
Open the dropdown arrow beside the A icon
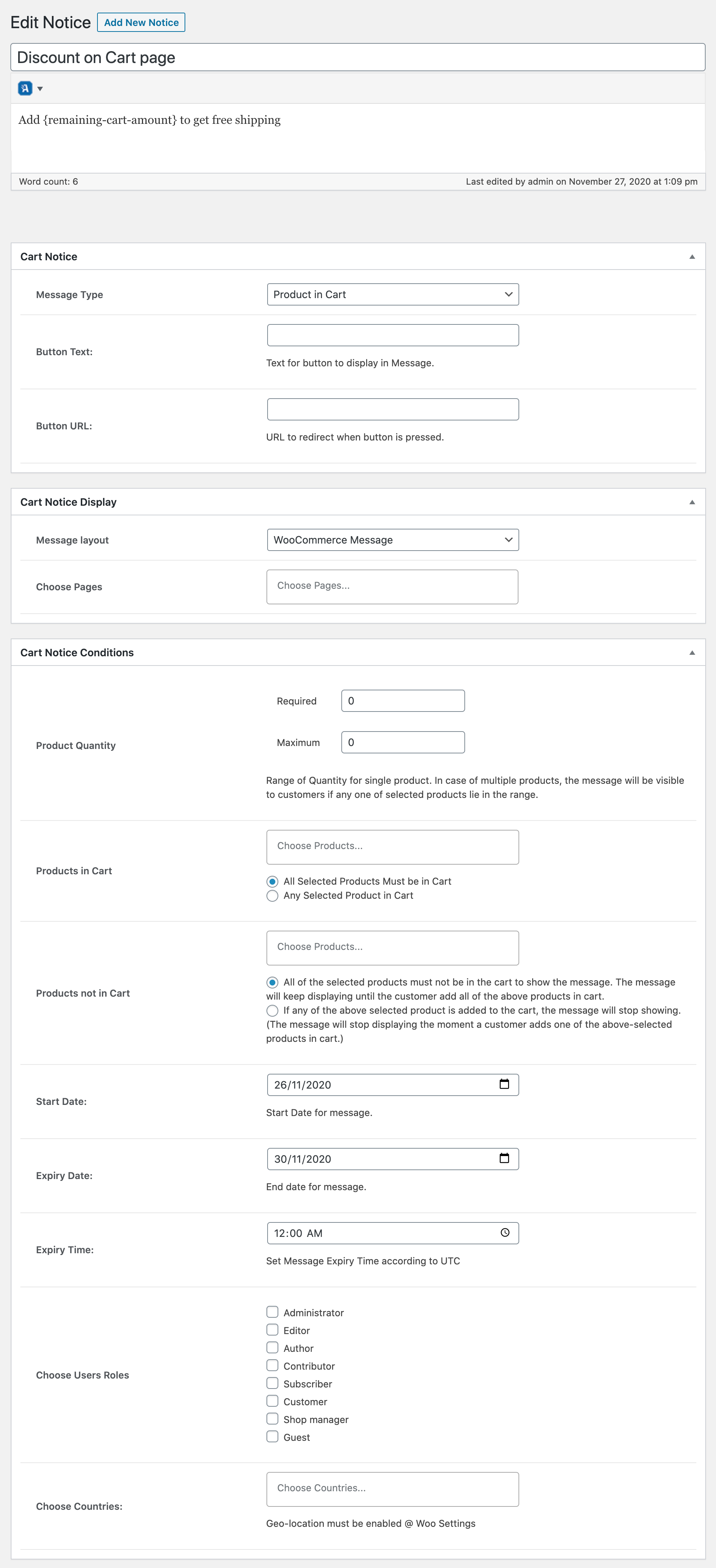tap(40, 88)
